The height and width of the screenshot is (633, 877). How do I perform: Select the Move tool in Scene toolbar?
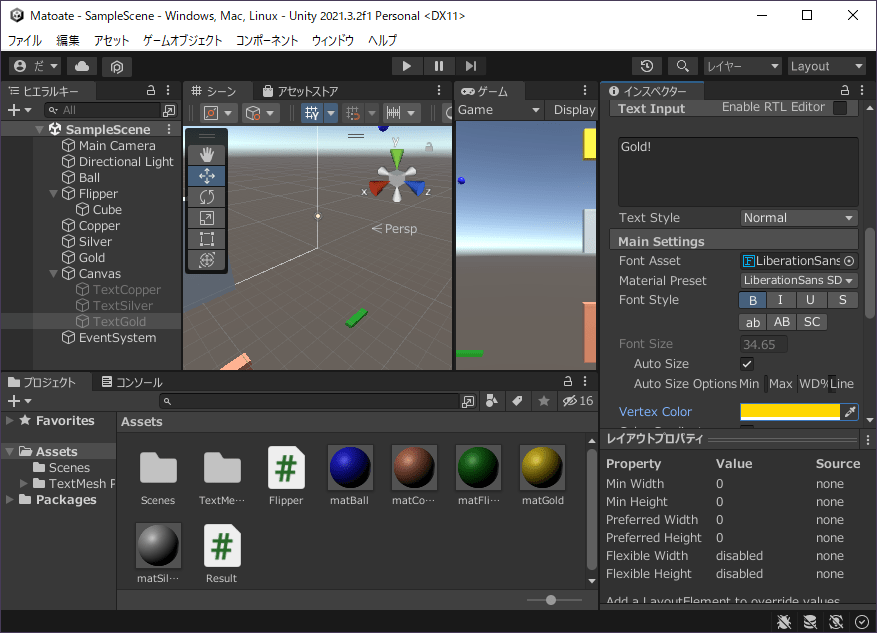[206, 176]
